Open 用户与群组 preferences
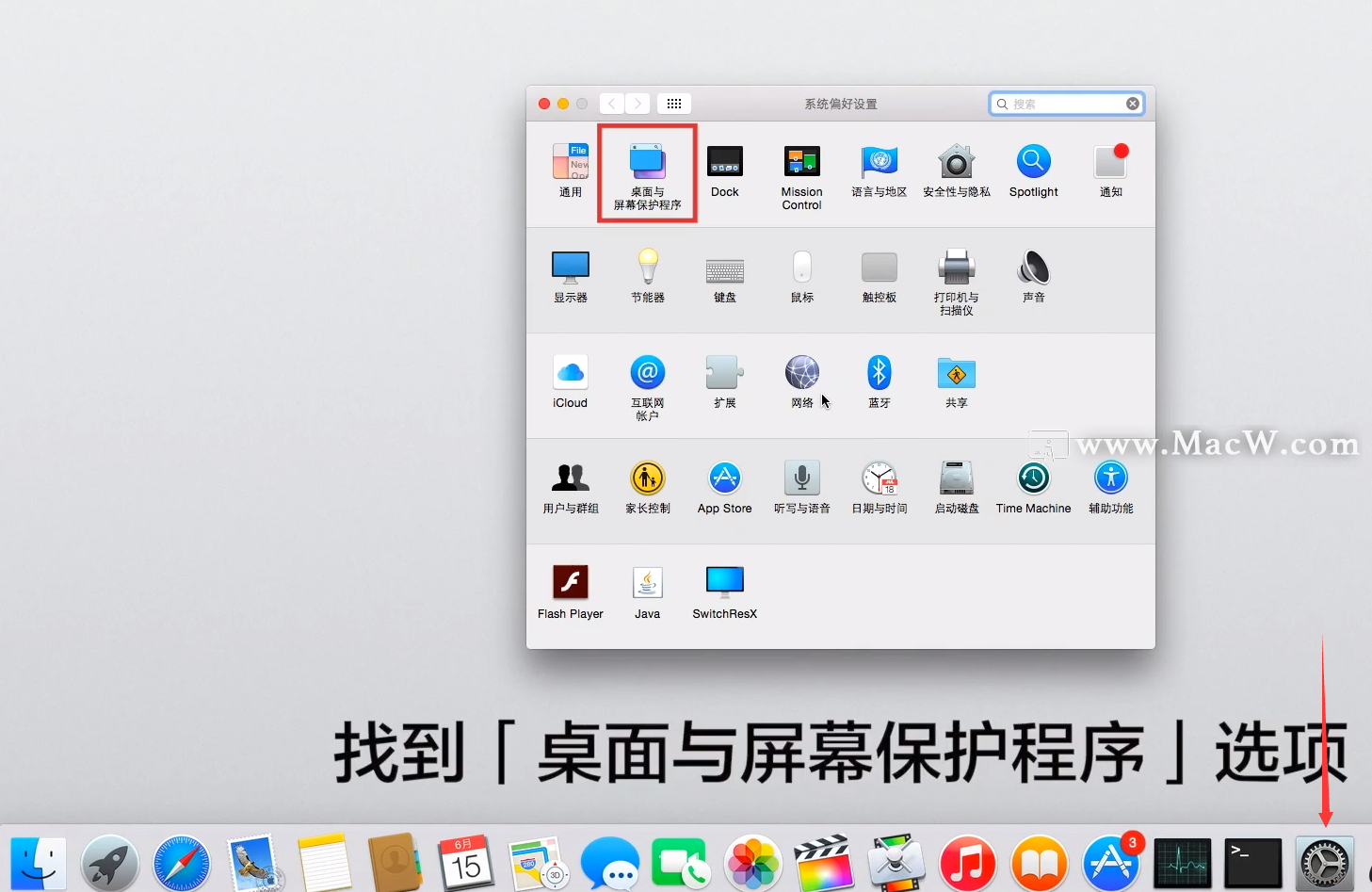This screenshot has width=1372, height=892. [x=571, y=486]
